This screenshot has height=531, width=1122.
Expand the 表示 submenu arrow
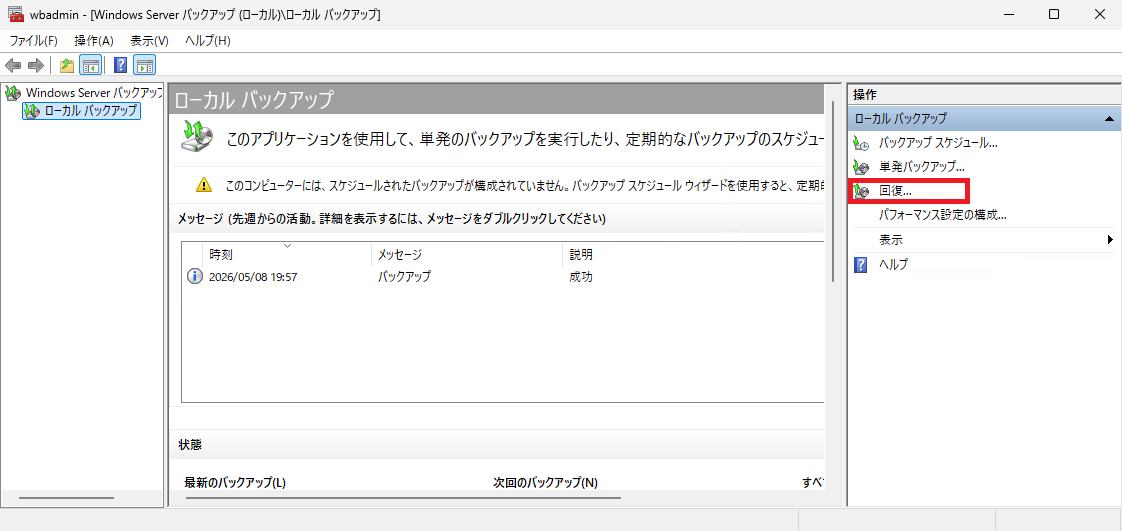pyautogui.click(x=1111, y=240)
